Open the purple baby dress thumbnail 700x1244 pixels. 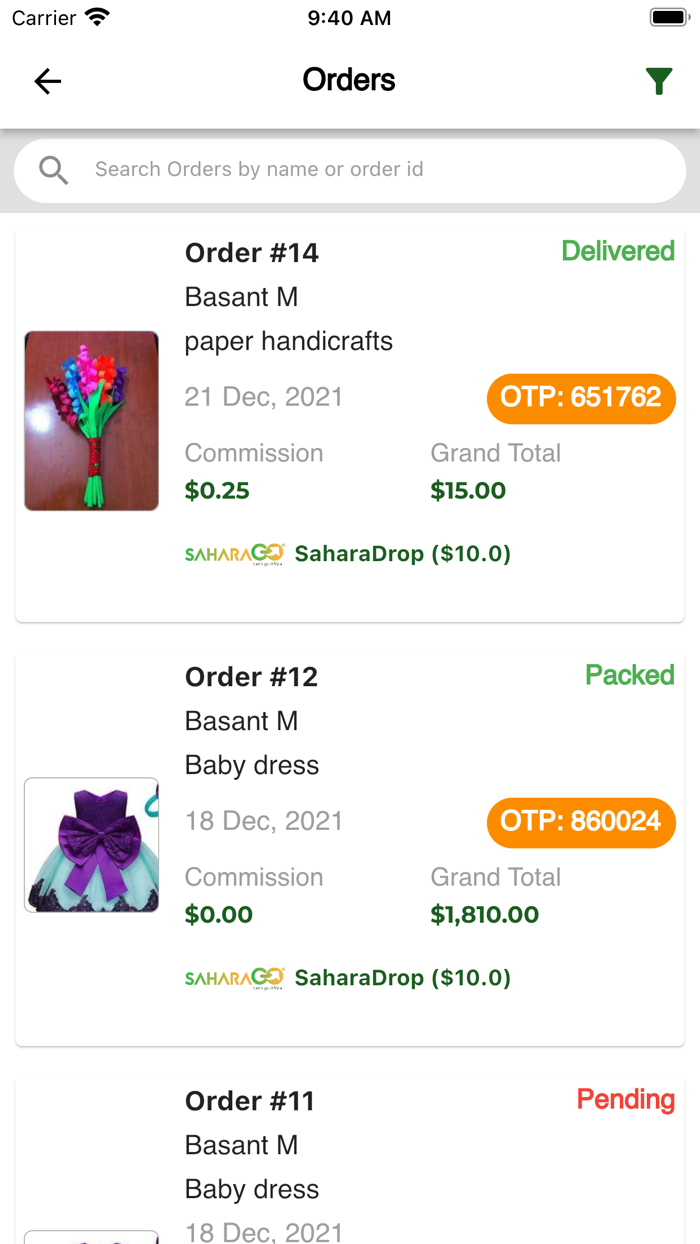(91, 845)
